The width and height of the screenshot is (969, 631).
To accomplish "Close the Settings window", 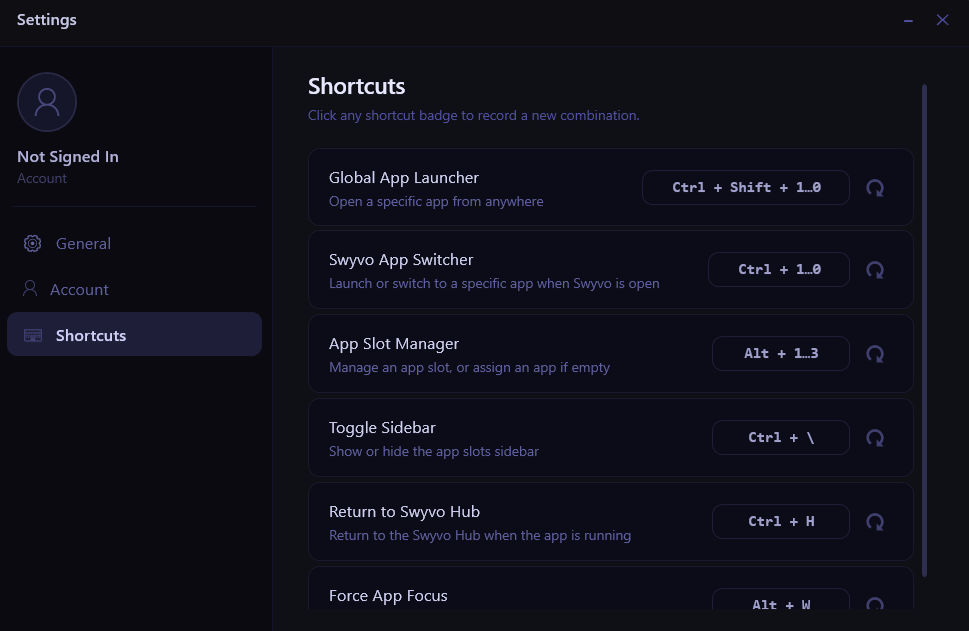I will pyautogui.click(x=942, y=20).
